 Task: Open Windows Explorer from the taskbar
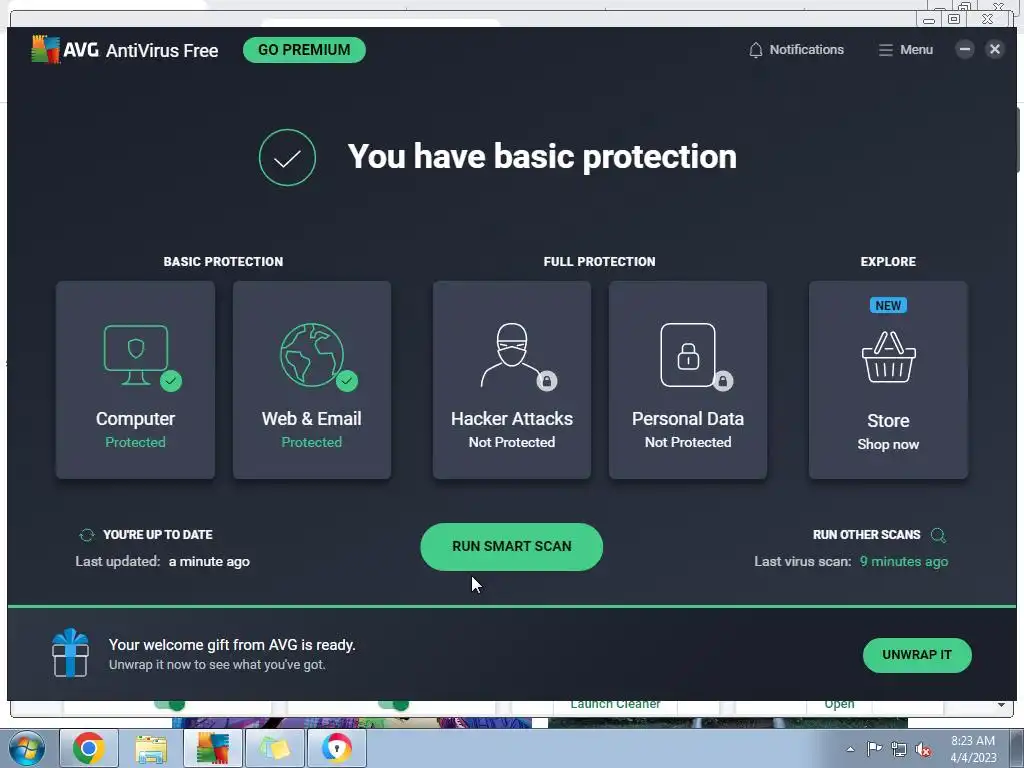tap(151, 748)
